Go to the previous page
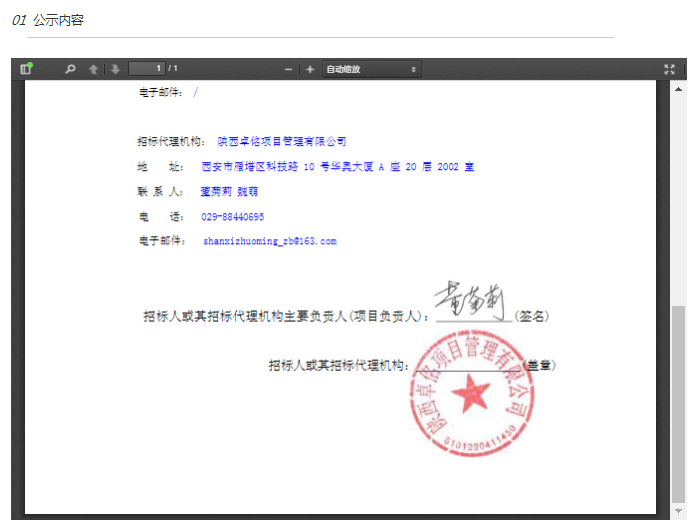The image size is (692, 523). 94,69
